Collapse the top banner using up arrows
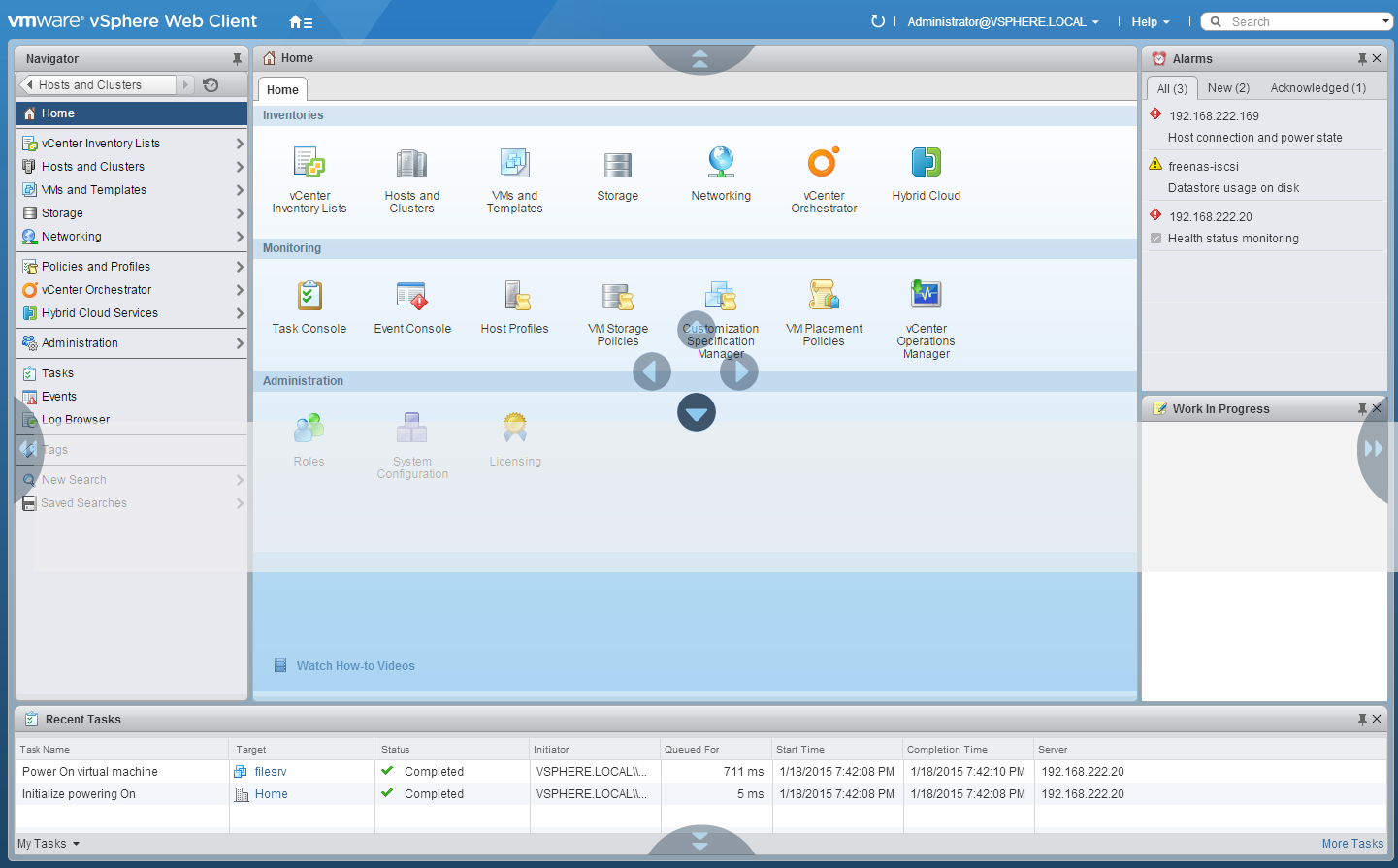1398x868 pixels. [x=699, y=60]
